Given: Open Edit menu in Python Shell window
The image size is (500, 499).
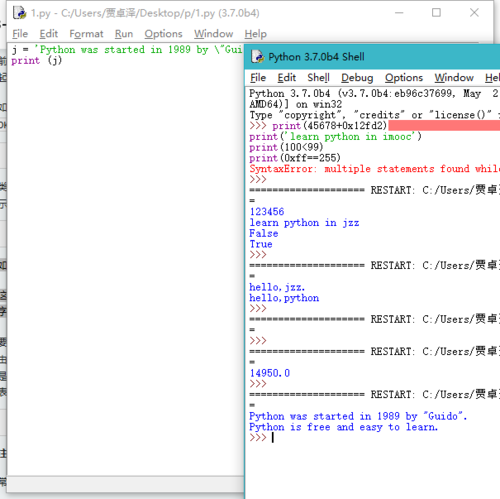Looking at the screenshot, I should click(x=287, y=78).
